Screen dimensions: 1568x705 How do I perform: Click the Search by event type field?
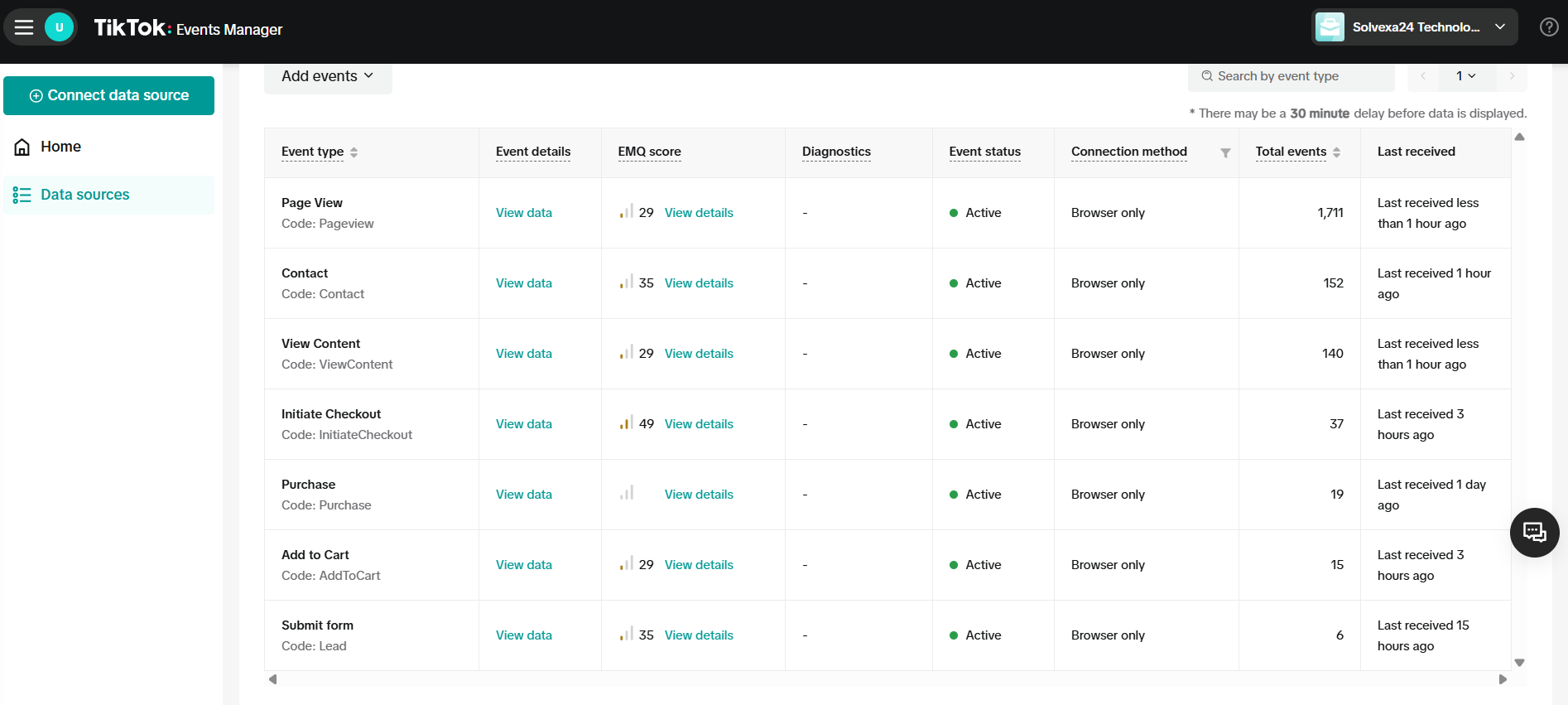(x=1291, y=76)
